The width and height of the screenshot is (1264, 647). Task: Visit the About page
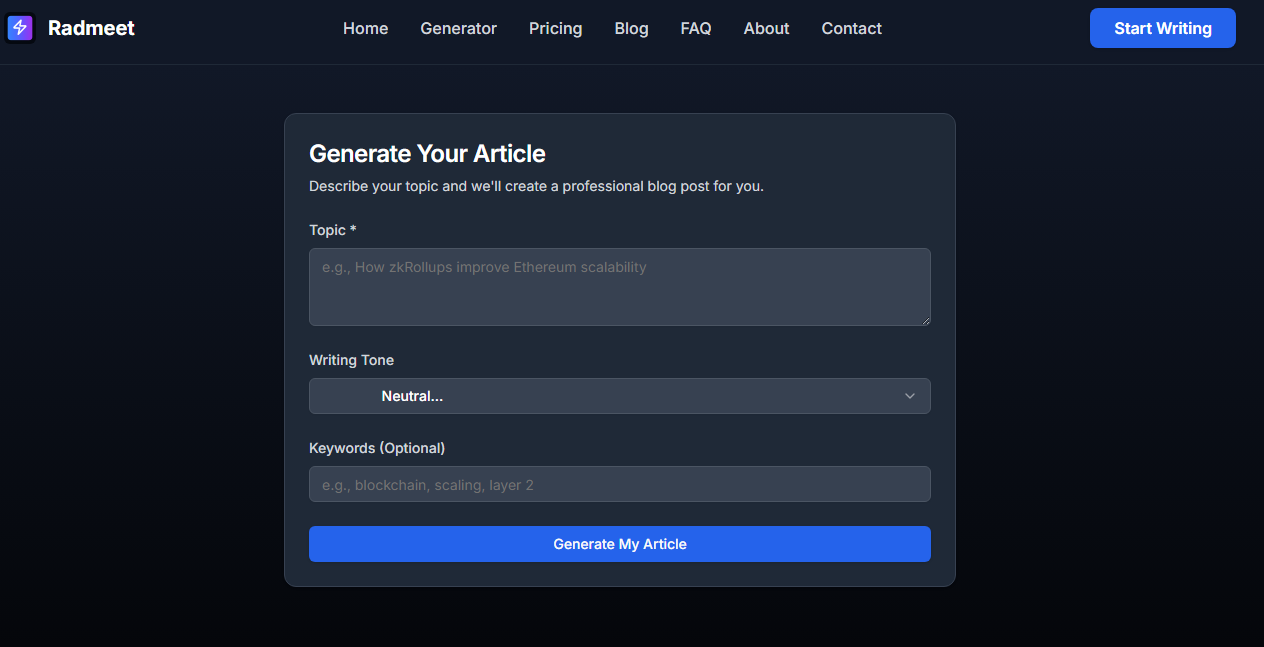click(x=766, y=28)
